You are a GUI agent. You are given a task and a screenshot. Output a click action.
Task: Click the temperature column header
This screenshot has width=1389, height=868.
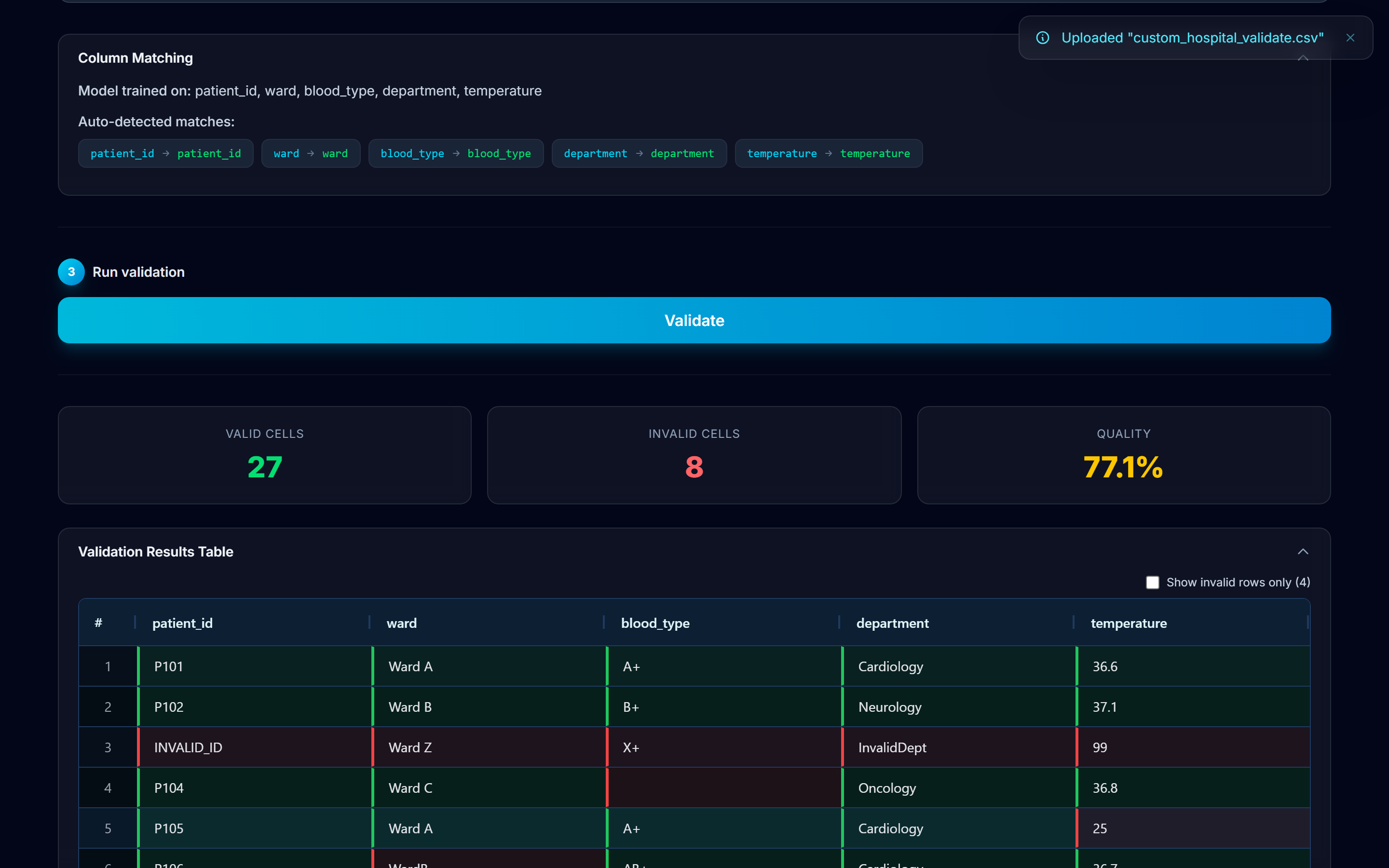(x=1129, y=623)
